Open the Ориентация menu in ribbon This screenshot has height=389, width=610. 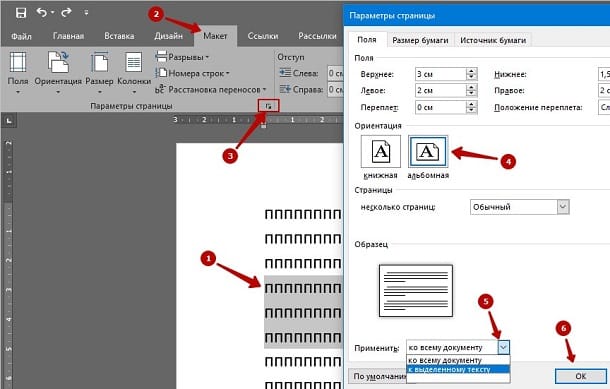pos(58,73)
